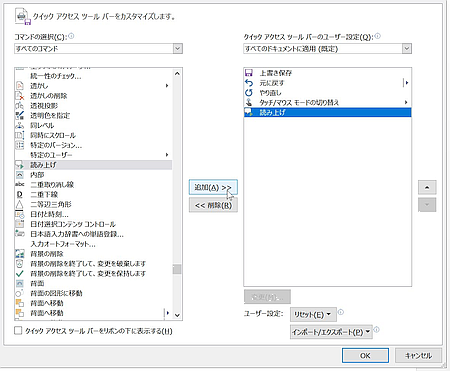Viewport: 450px width, 371px height.
Task: Select the 内部 command icon
Action: pyautogui.click(x=20, y=175)
